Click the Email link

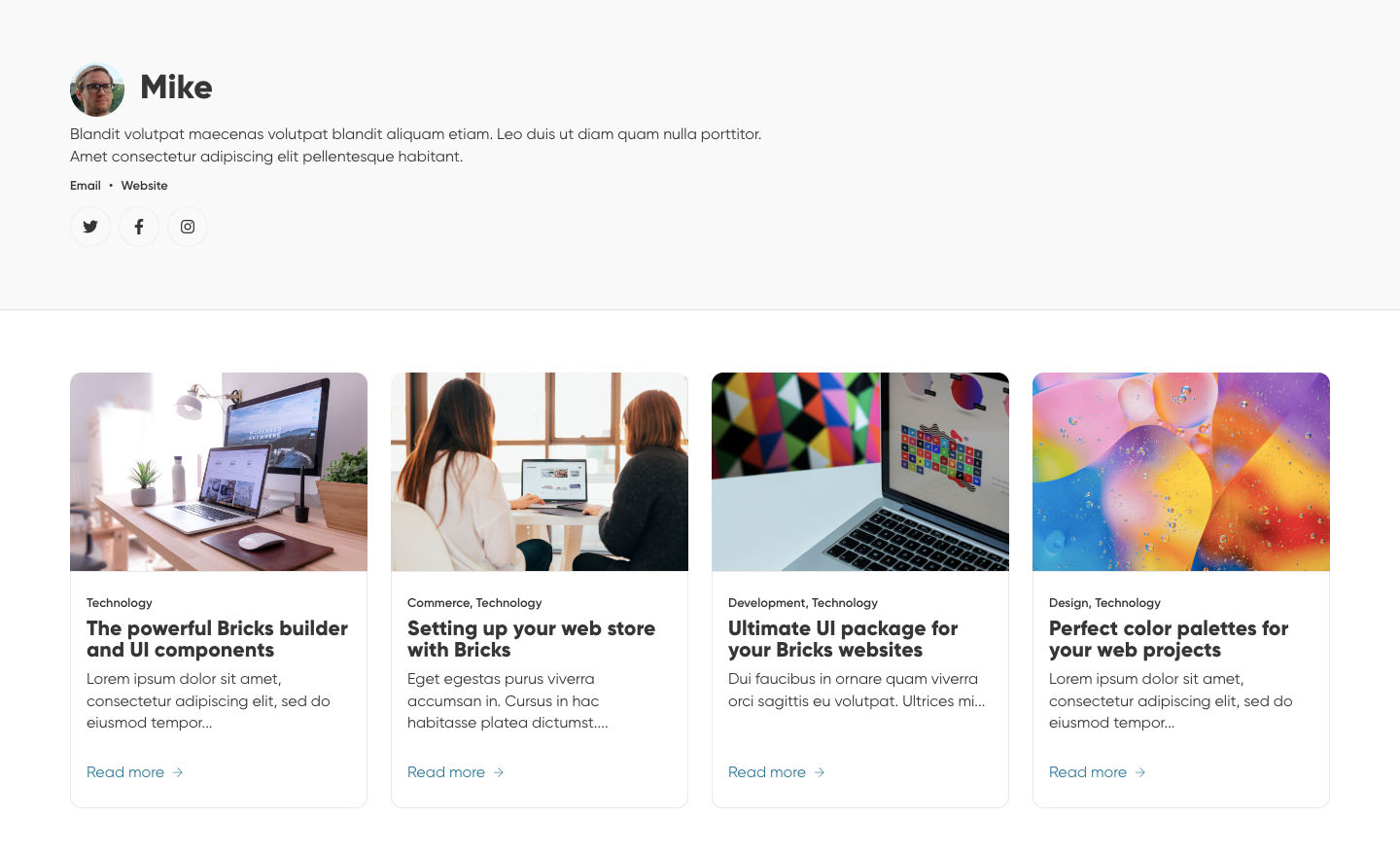(x=86, y=186)
